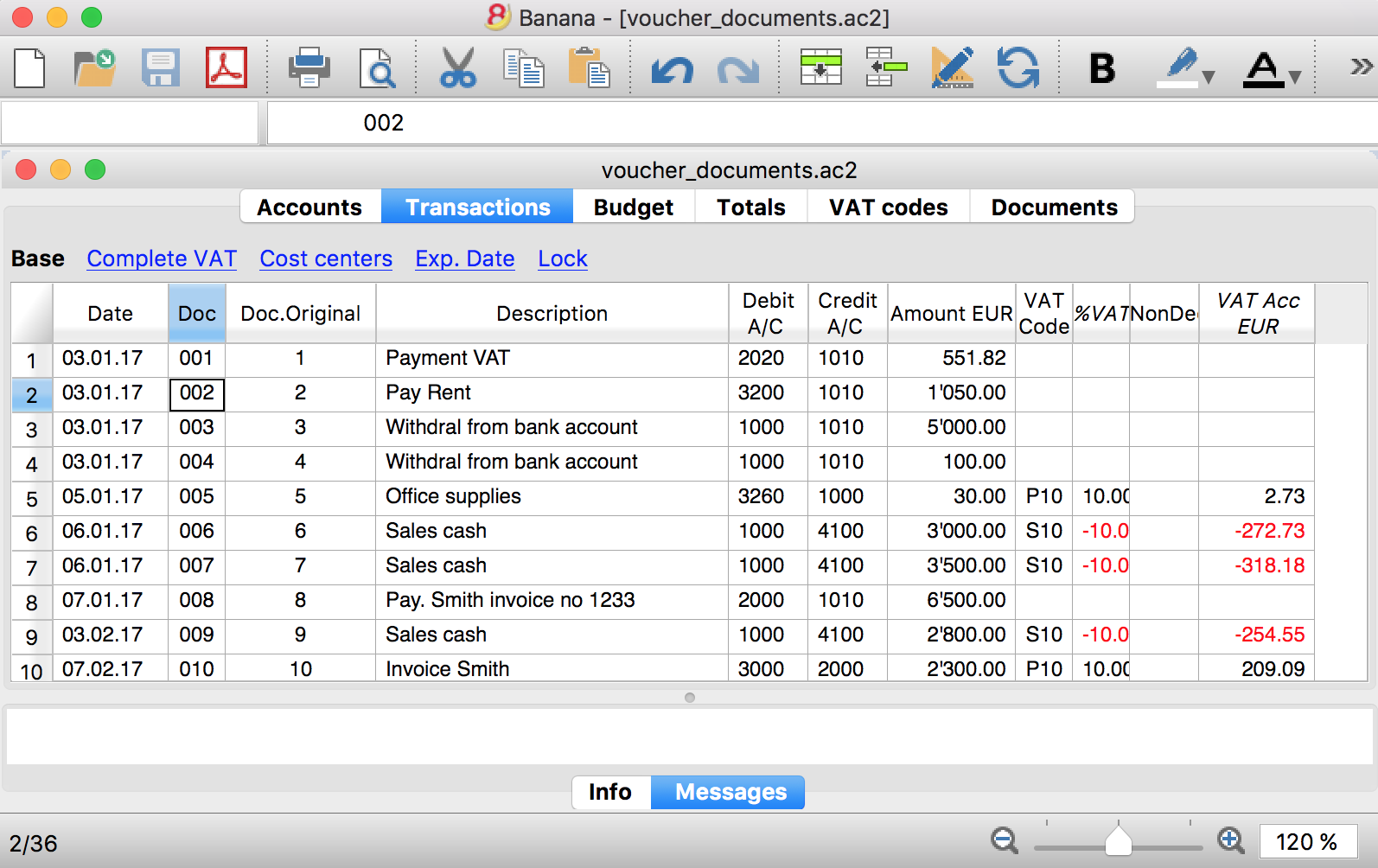Export to PDF using the PDF icon
This screenshot has height=868, width=1378.
point(226,68)
